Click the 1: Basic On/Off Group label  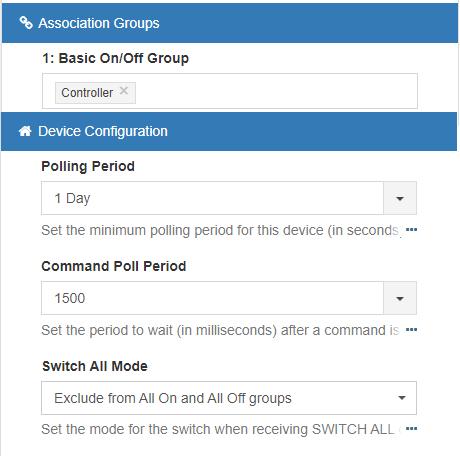(x=115, y=58)
